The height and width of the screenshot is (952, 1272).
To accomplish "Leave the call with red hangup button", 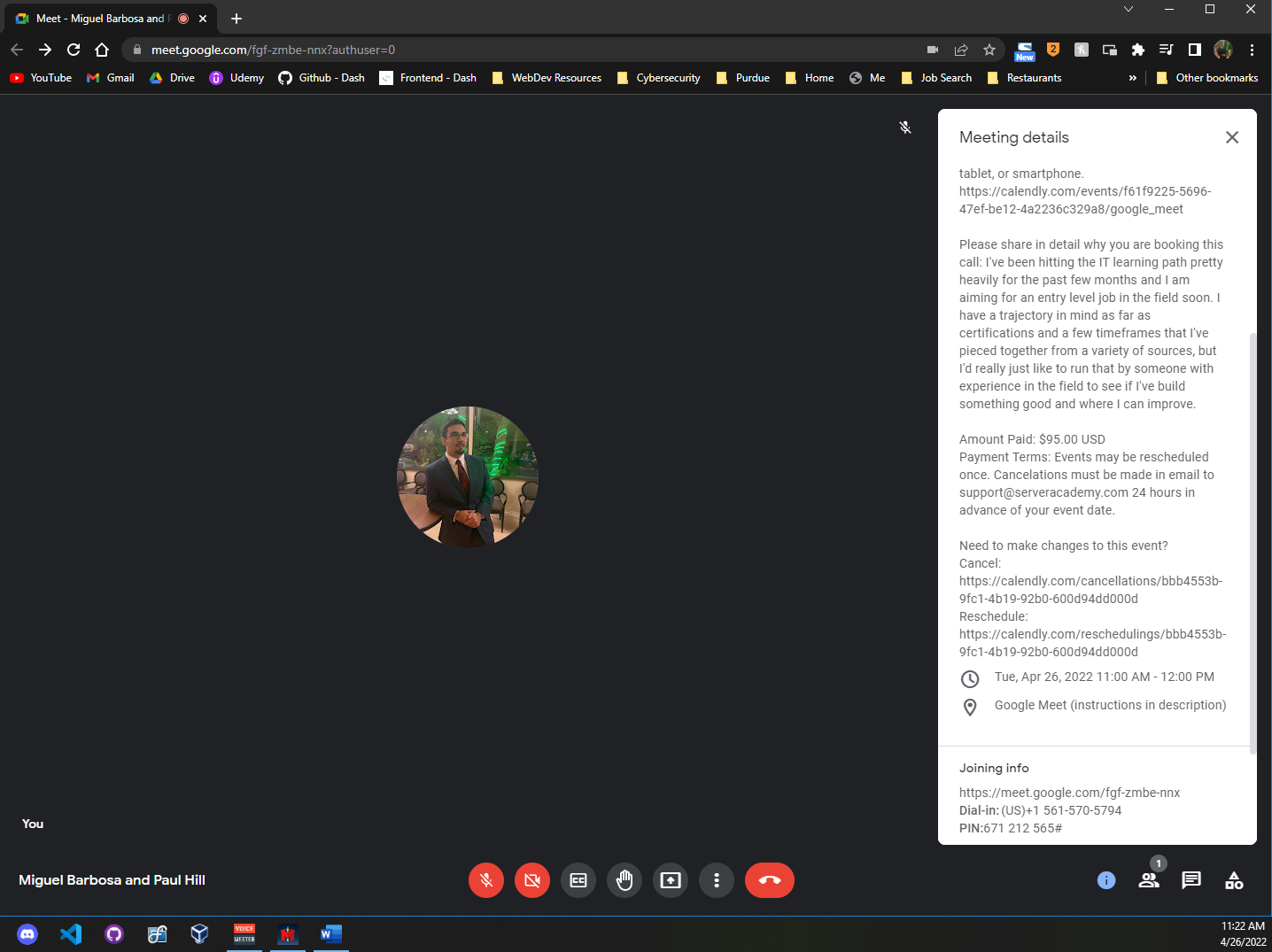I will (x=769, y=880).
